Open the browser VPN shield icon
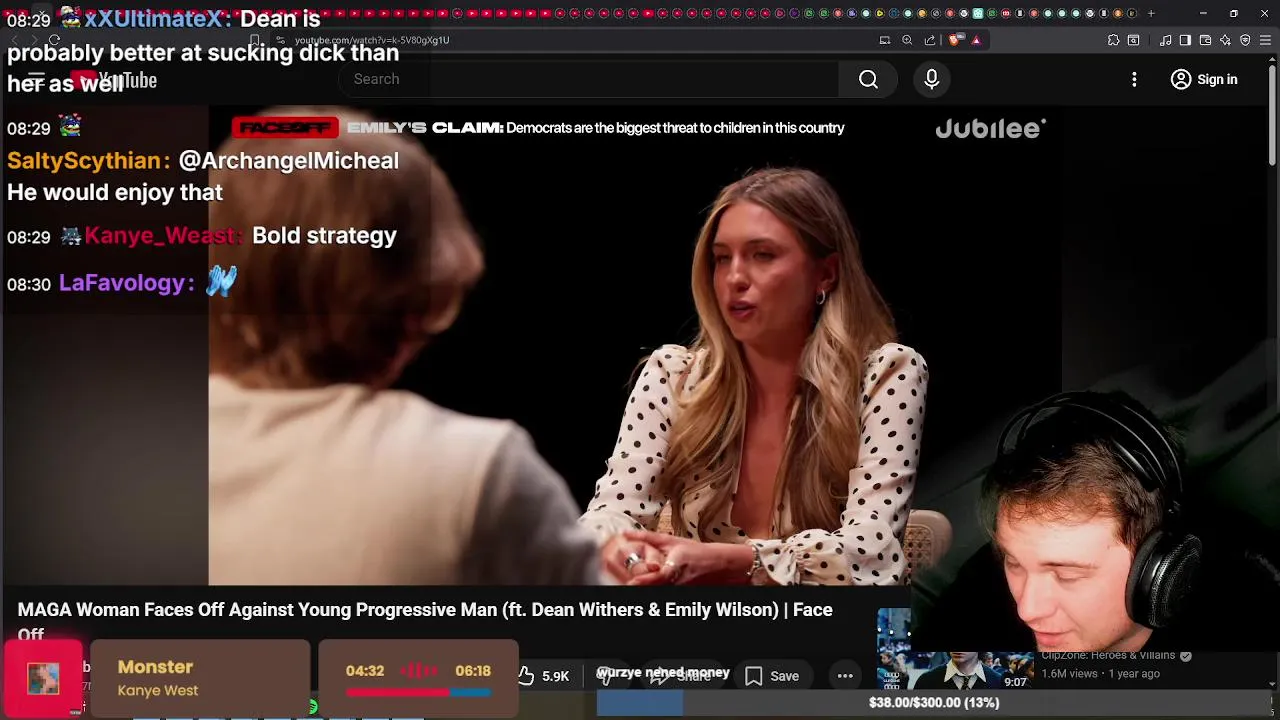Screen dimensions: 1280x720 coord(1245,40)
